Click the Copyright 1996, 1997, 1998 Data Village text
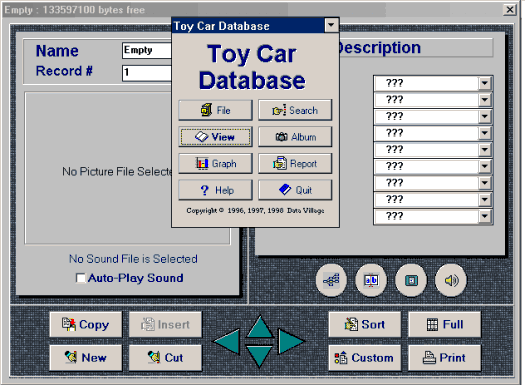 (255, 211)
